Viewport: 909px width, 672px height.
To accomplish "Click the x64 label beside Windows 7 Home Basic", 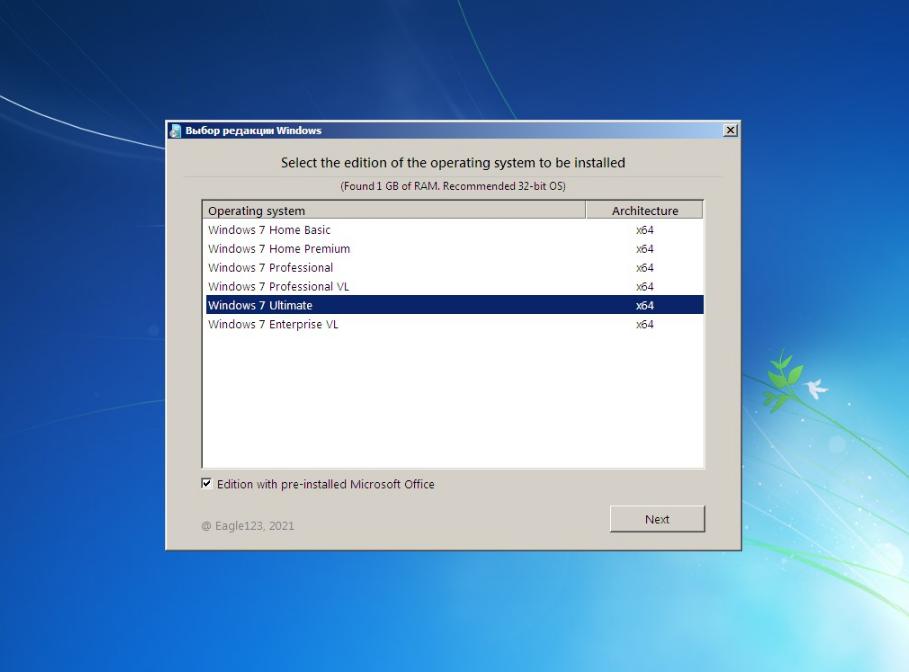I will point(645,229).
